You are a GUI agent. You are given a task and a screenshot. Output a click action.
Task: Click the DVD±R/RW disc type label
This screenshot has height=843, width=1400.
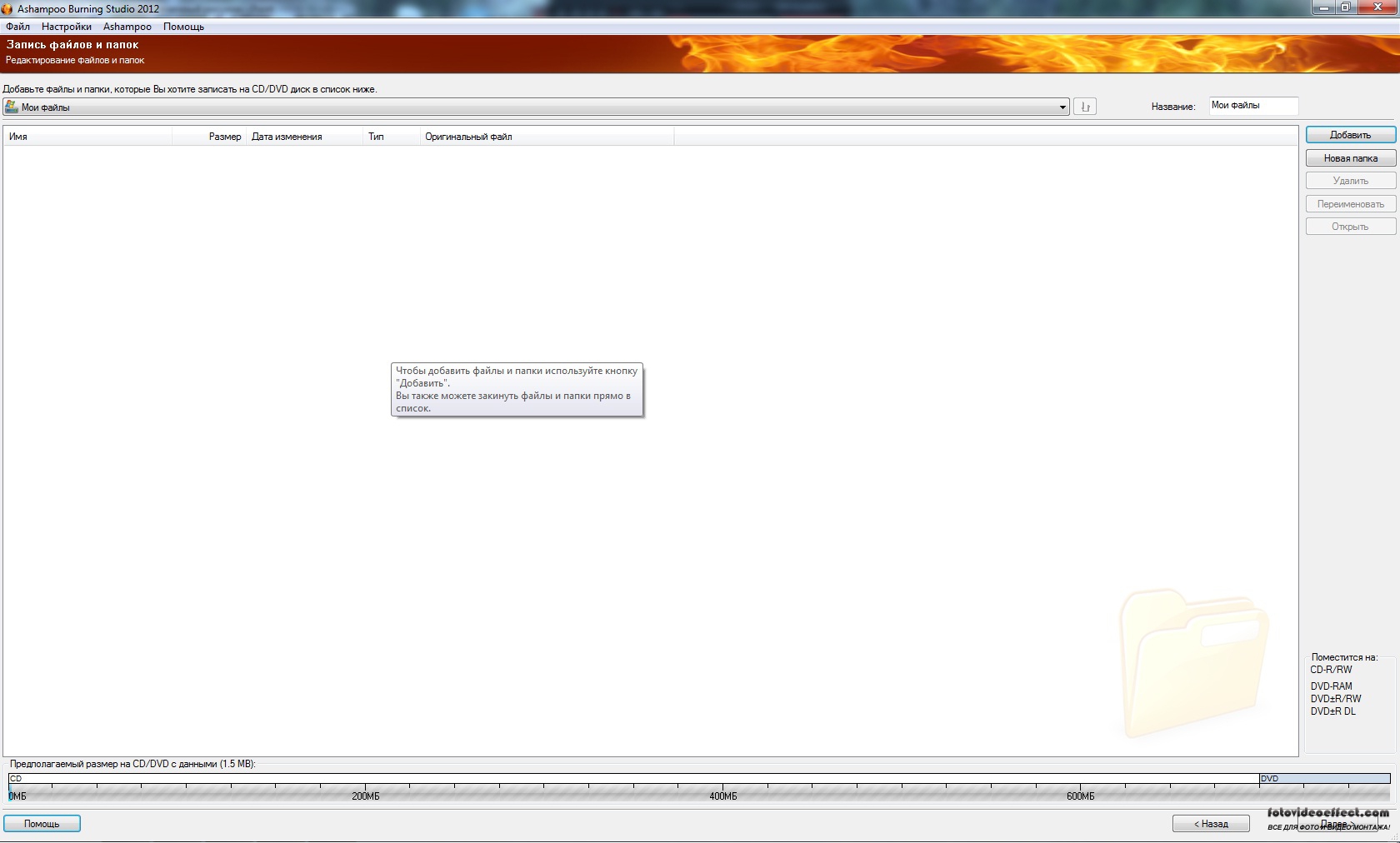click(x=1336, y=699)
